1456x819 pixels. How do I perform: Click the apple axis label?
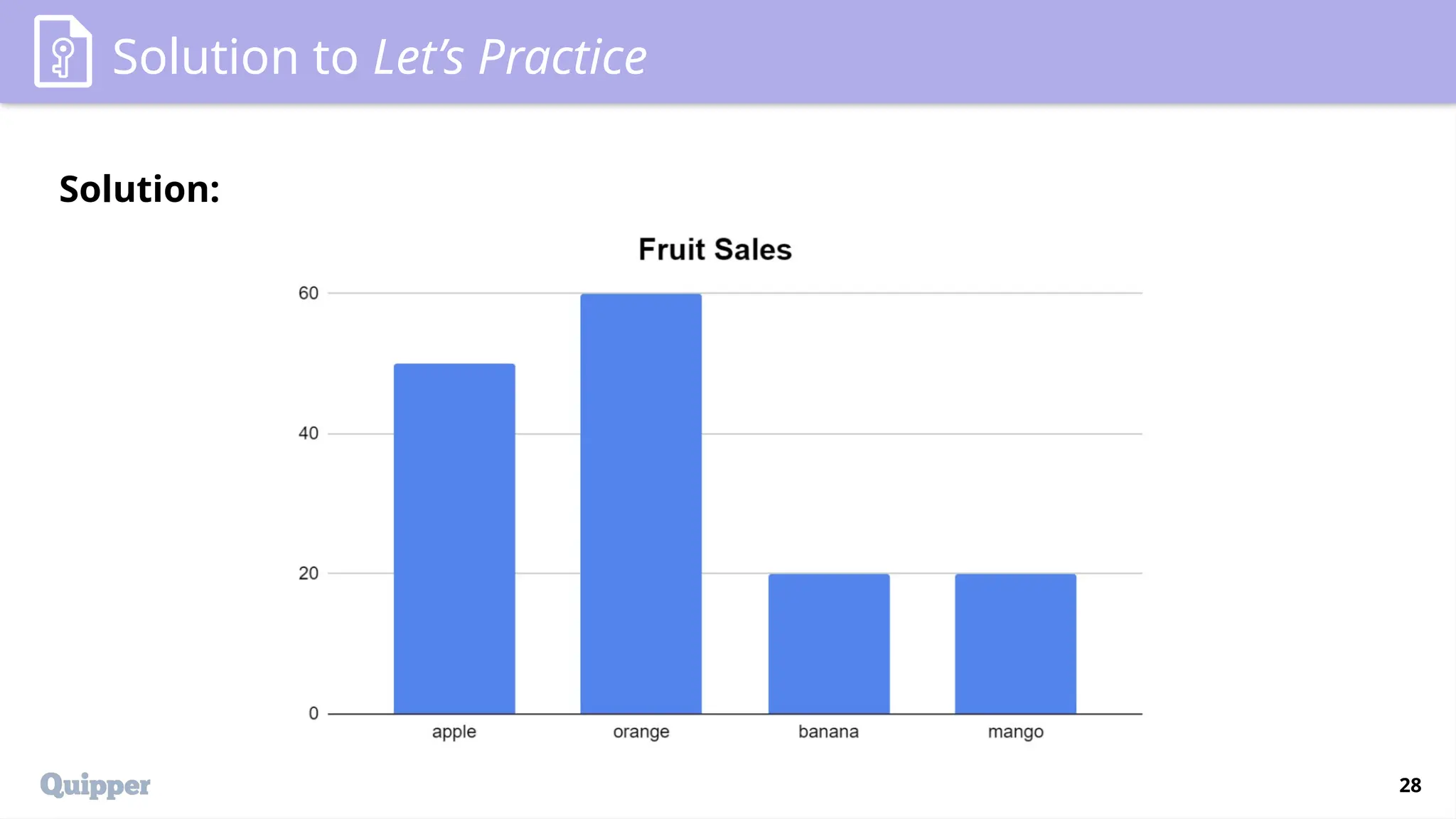[454, 732]
